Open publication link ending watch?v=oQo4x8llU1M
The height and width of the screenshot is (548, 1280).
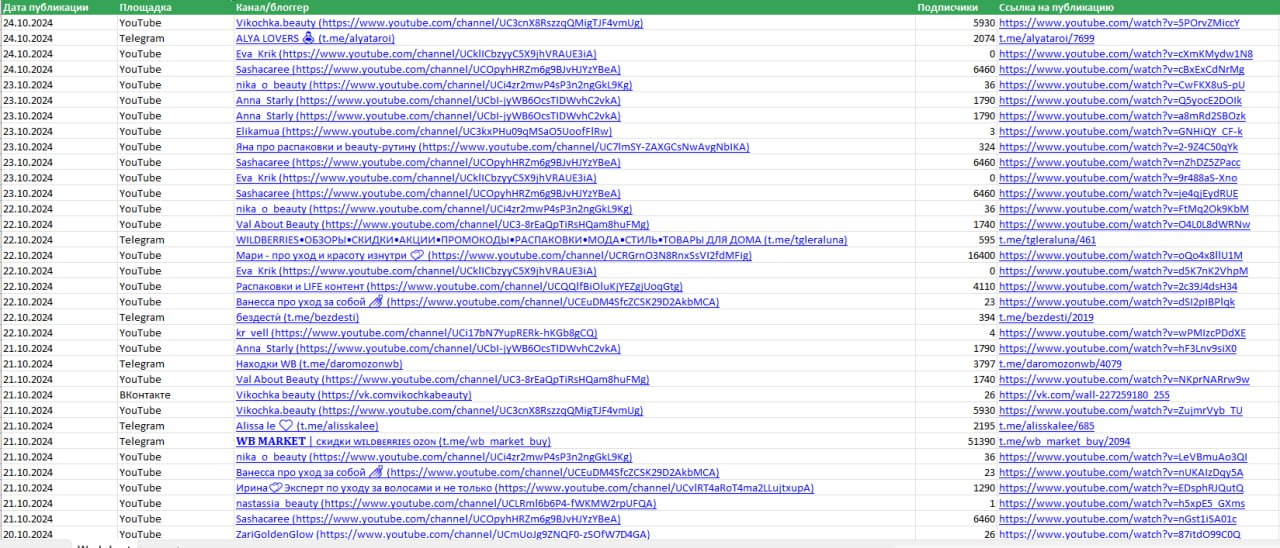point(1120,255)
